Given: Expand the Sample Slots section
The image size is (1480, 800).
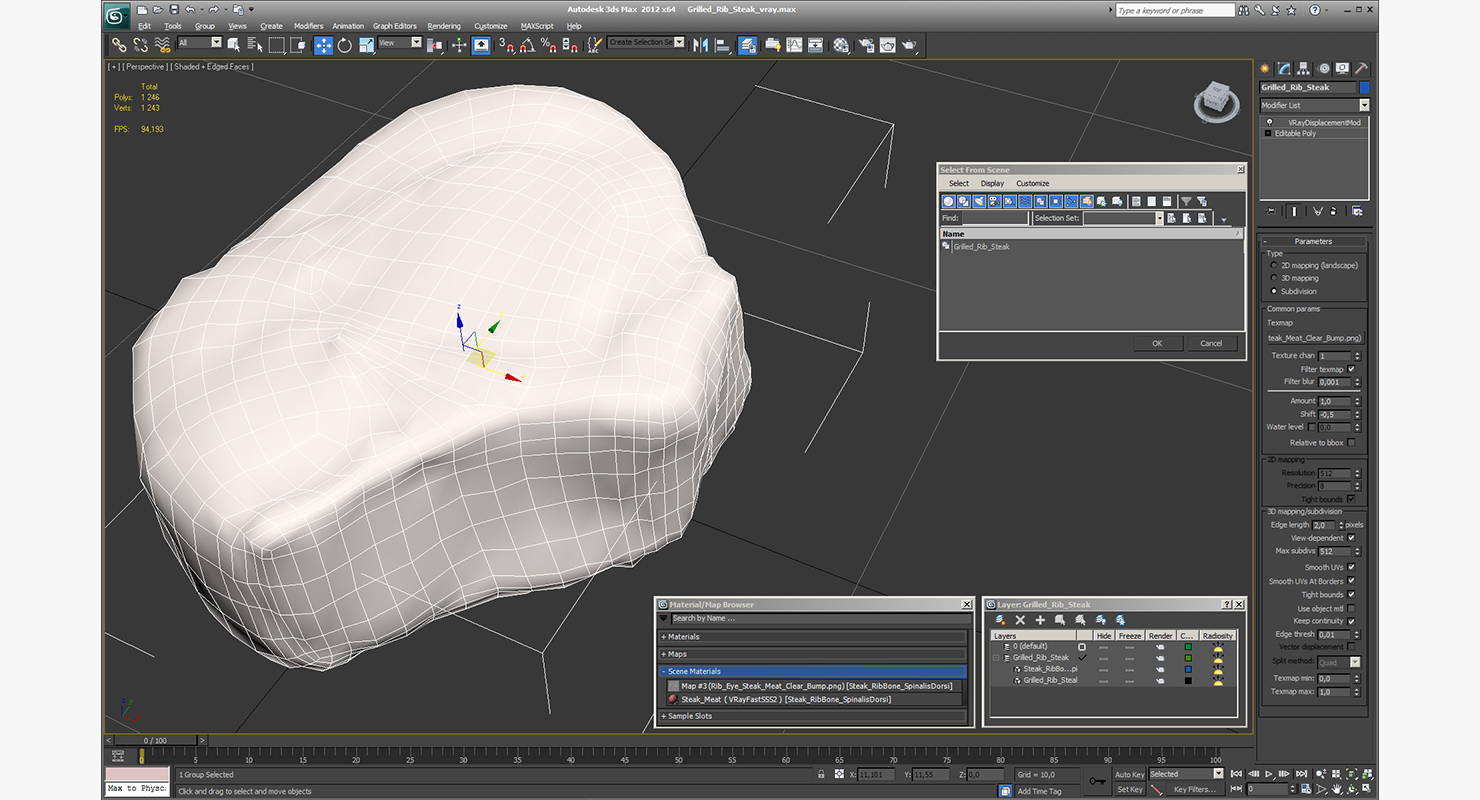Looking at the screenshot, I should click(x=690, y=716).
